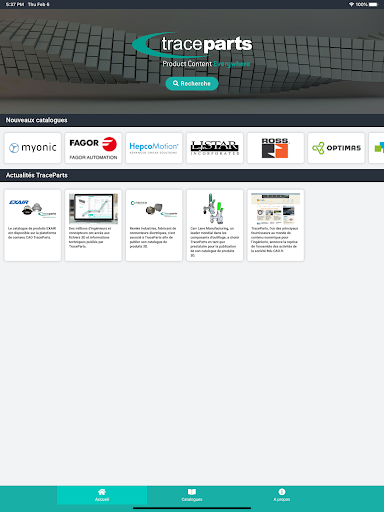Screen dimensions: 384x512
Task: Open the myonic catalogue logo
Action: coord(33,148)
